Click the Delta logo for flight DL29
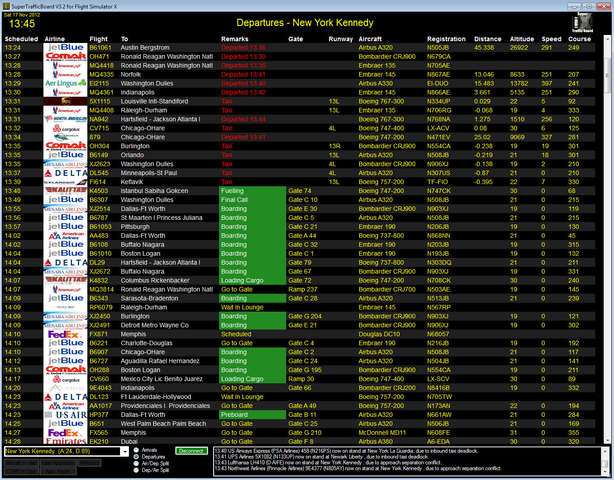Image resolution: width=614 pixels, height=480 pixels. pyautogui.click(x=65, y=262)
